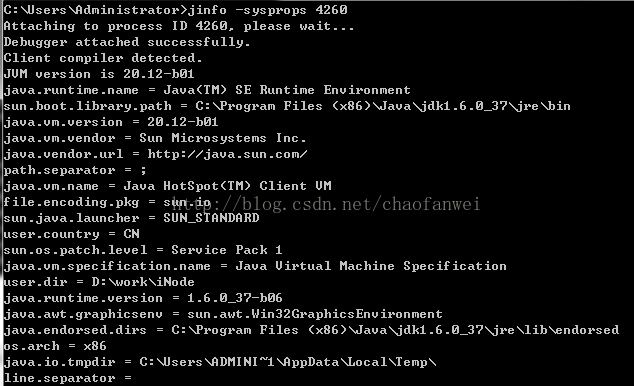Select the JVM version is 20.12-b01 line
Viewport: 634px width, 386px height.
(x=99, y=74)
